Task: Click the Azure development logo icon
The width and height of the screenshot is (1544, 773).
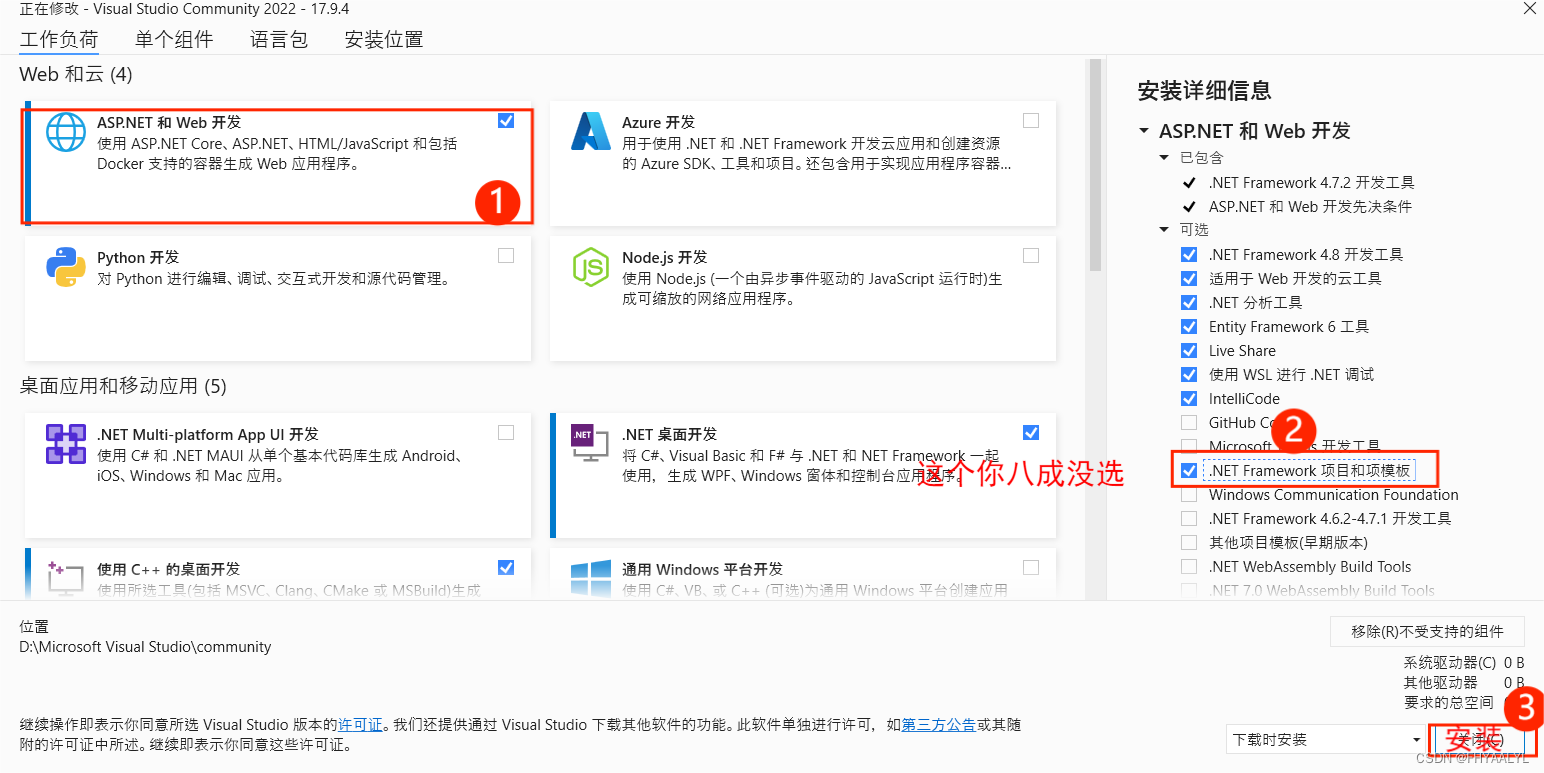Action: [591, 132]
